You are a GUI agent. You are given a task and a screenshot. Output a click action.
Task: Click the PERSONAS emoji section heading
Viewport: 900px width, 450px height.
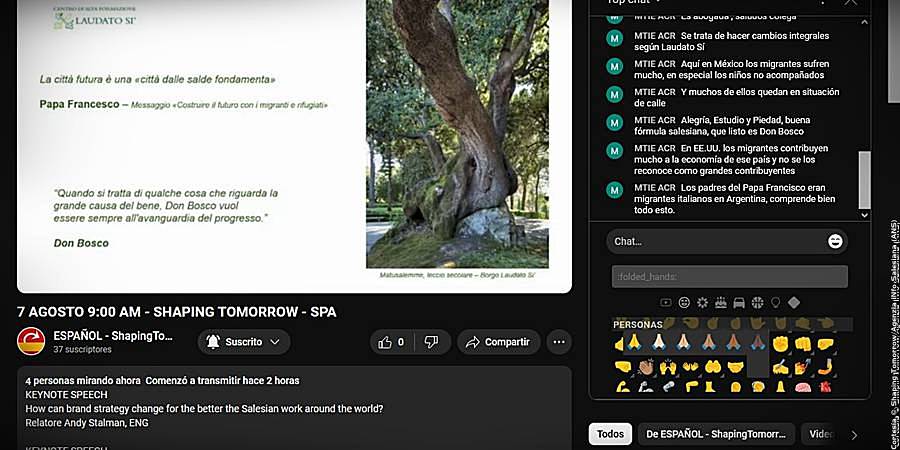coord(638,325)
